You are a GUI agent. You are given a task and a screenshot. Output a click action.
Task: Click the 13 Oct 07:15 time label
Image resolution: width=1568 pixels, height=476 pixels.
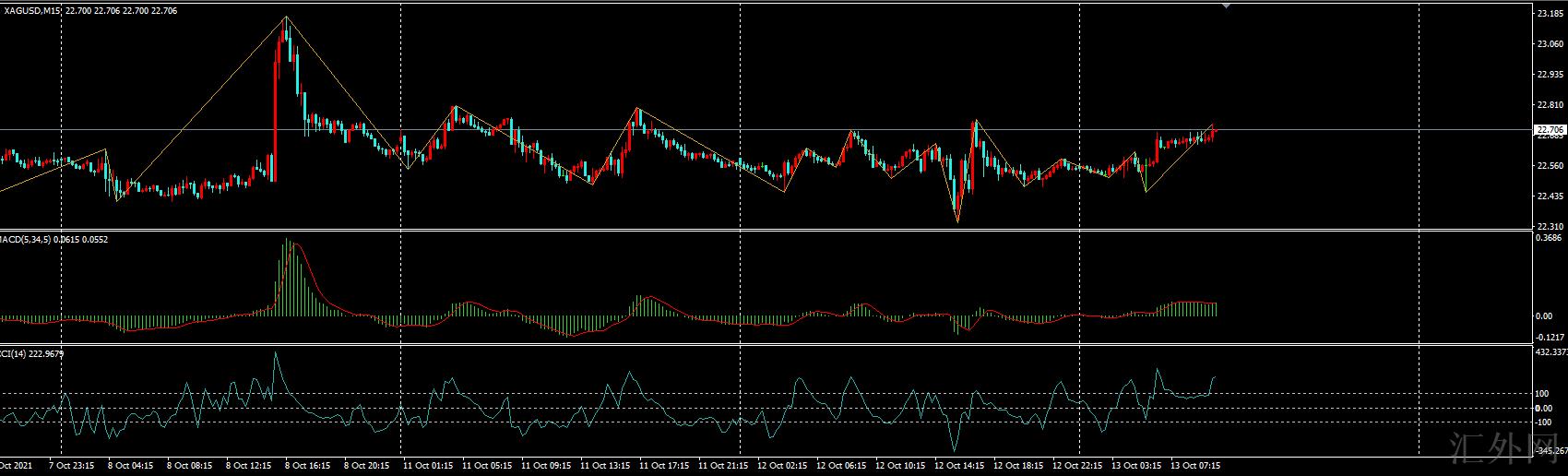click(1195, 466)
